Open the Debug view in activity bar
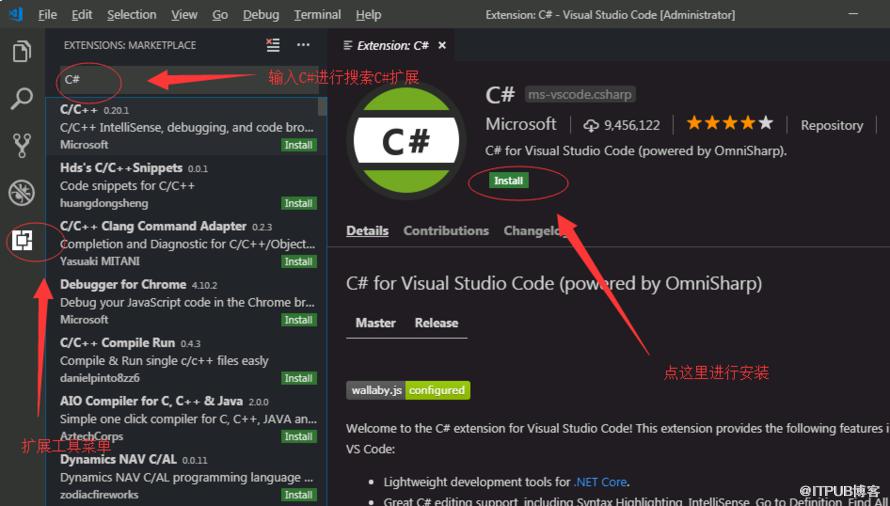This screenshot has width=890, height=506. point(22,193)
